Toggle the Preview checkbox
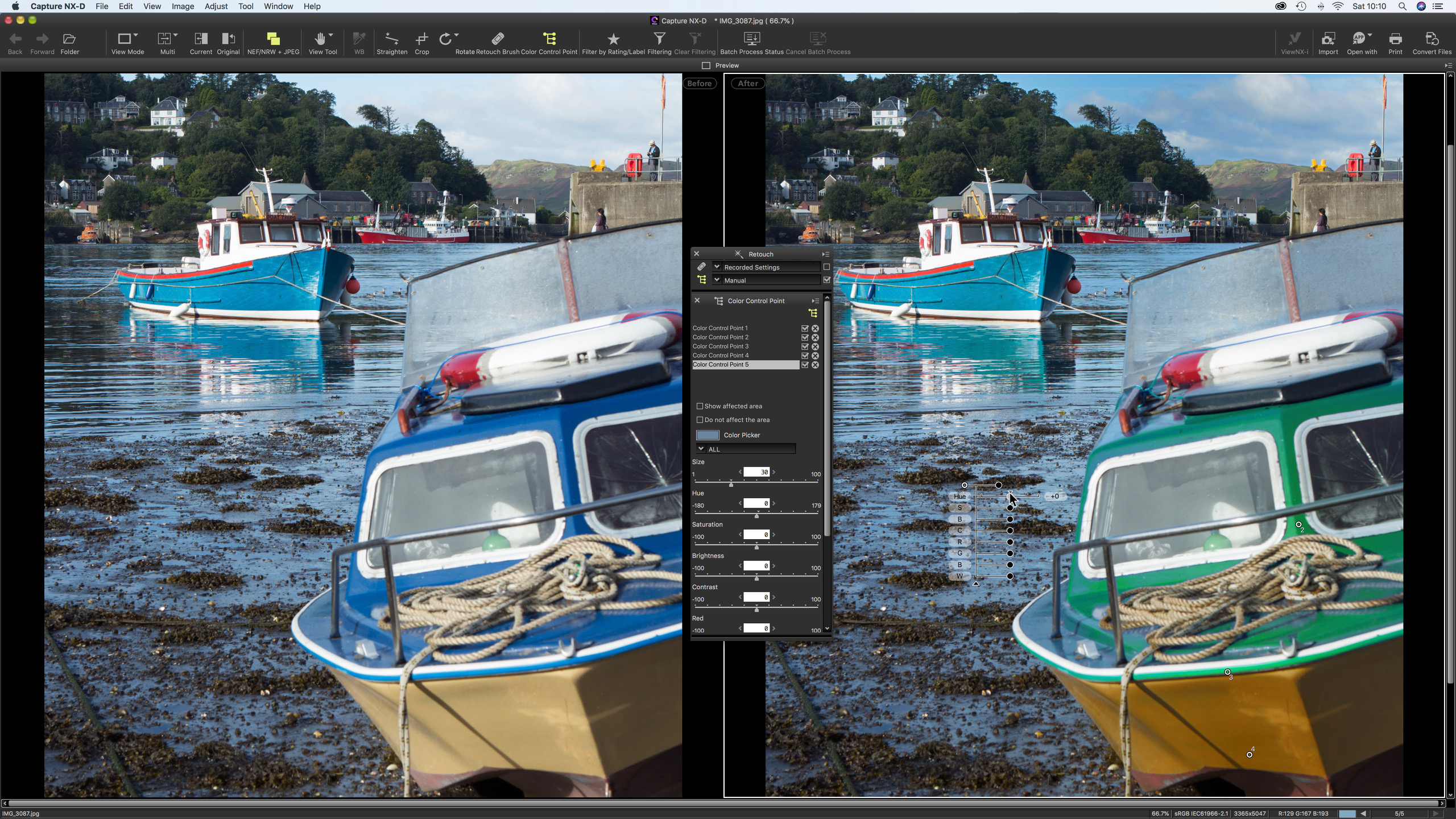Viewport: 1456px width, 819px height. (x=706, y=65)
